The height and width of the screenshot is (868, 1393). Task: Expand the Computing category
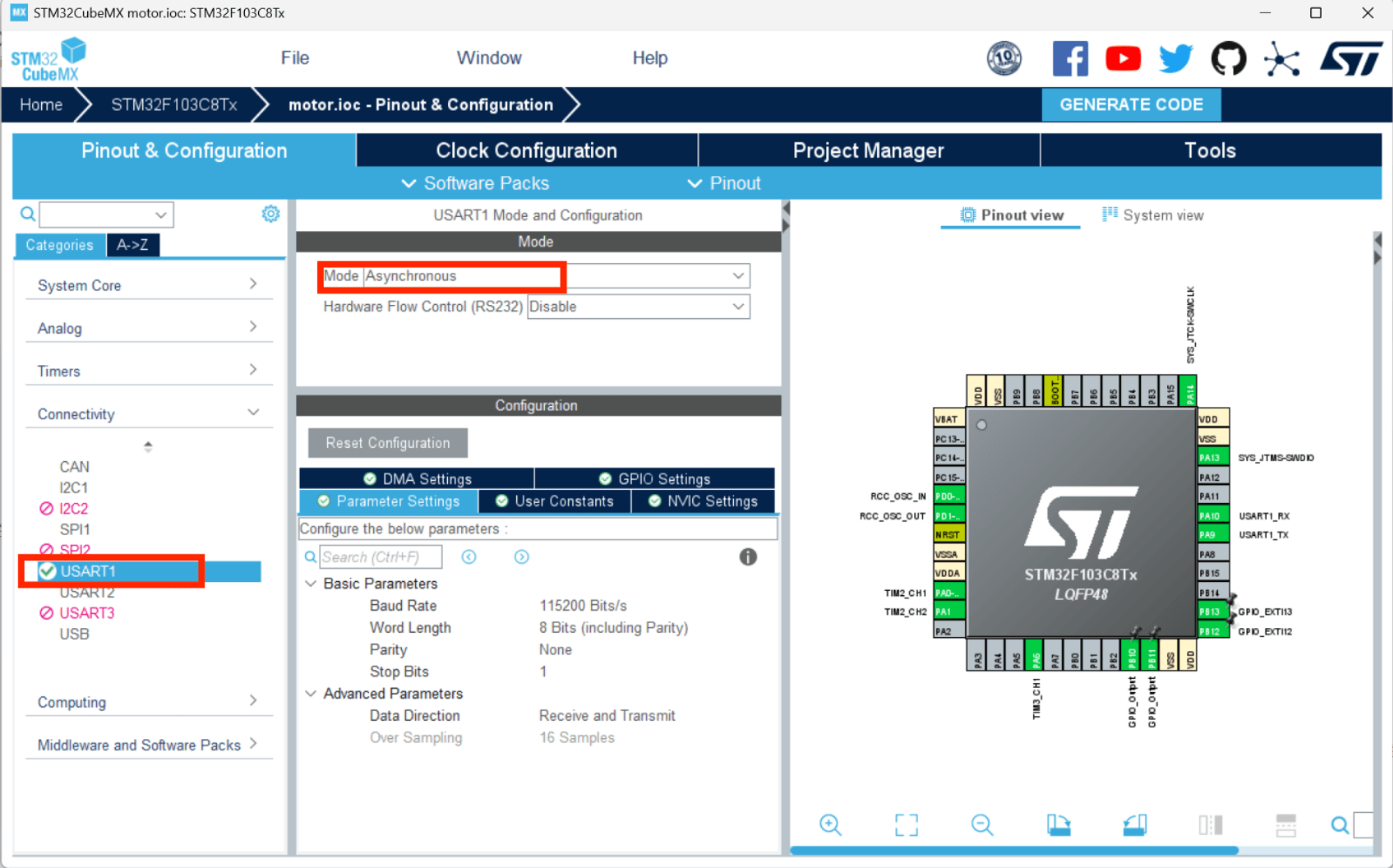tap(149, 702)
